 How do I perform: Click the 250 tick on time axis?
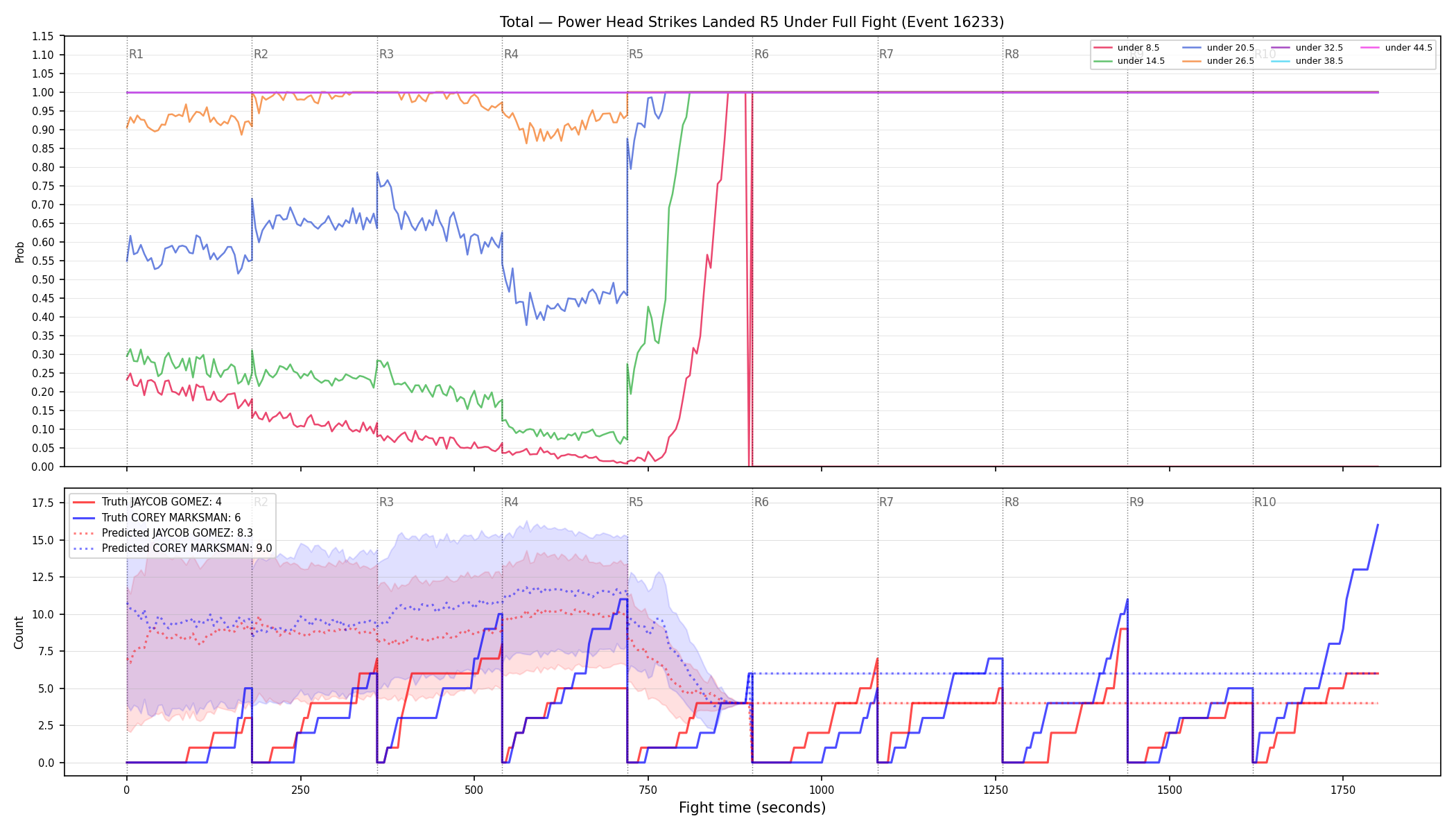tap(300, 790)
